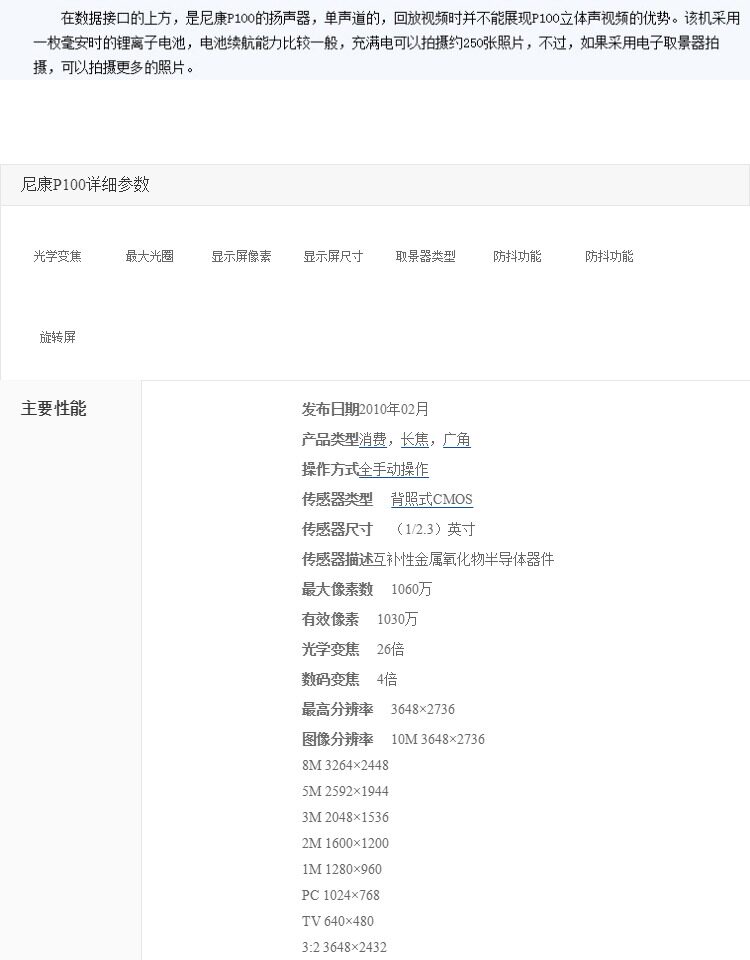Open the 消费 product type link
This screenshot has height=960, width=750.
tap(373, 440)
